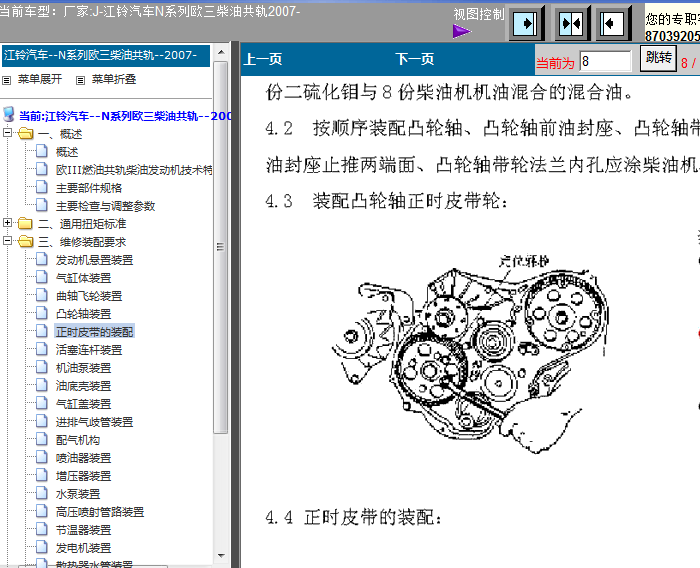Click the tree panel vertical scrollbar thumb
The height and width of the screenshot is (568, 700).
coord(221,247)
